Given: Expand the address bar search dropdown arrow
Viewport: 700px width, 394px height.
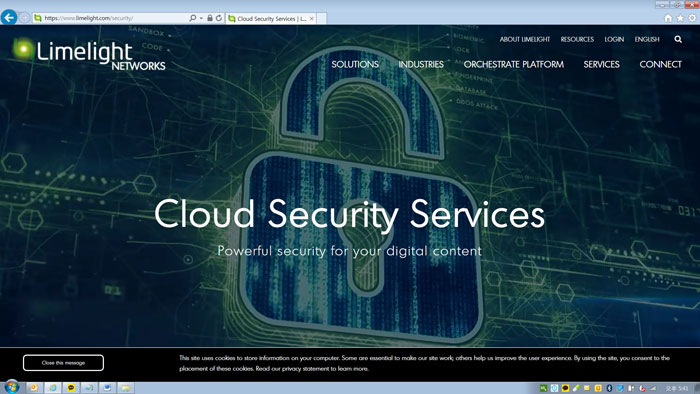Looking at the screenshot, I should click(x=201, y=18).
